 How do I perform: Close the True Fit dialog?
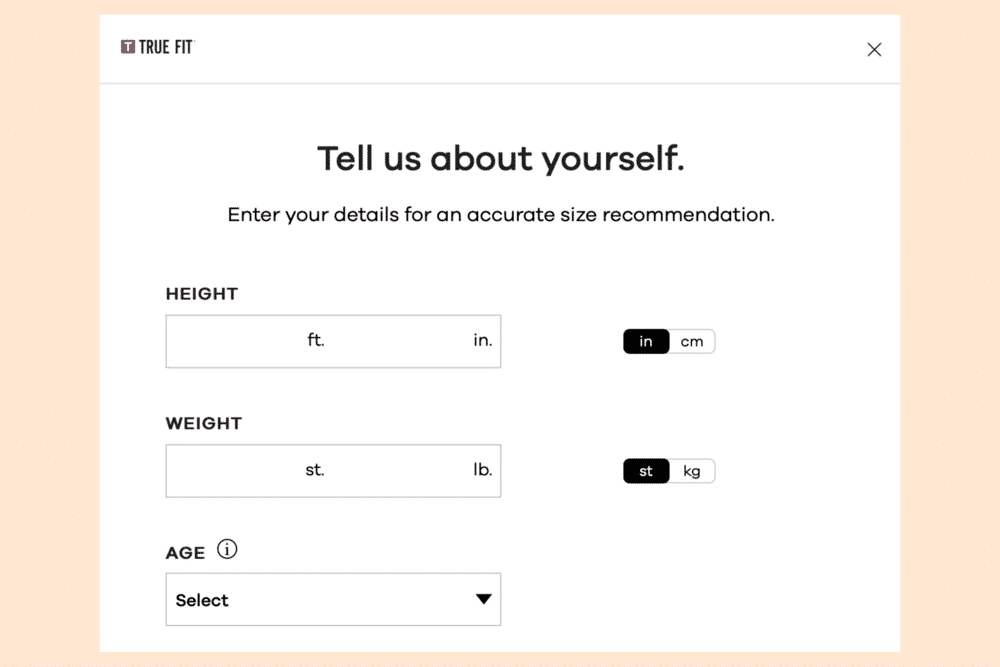[x=874, y=50]
